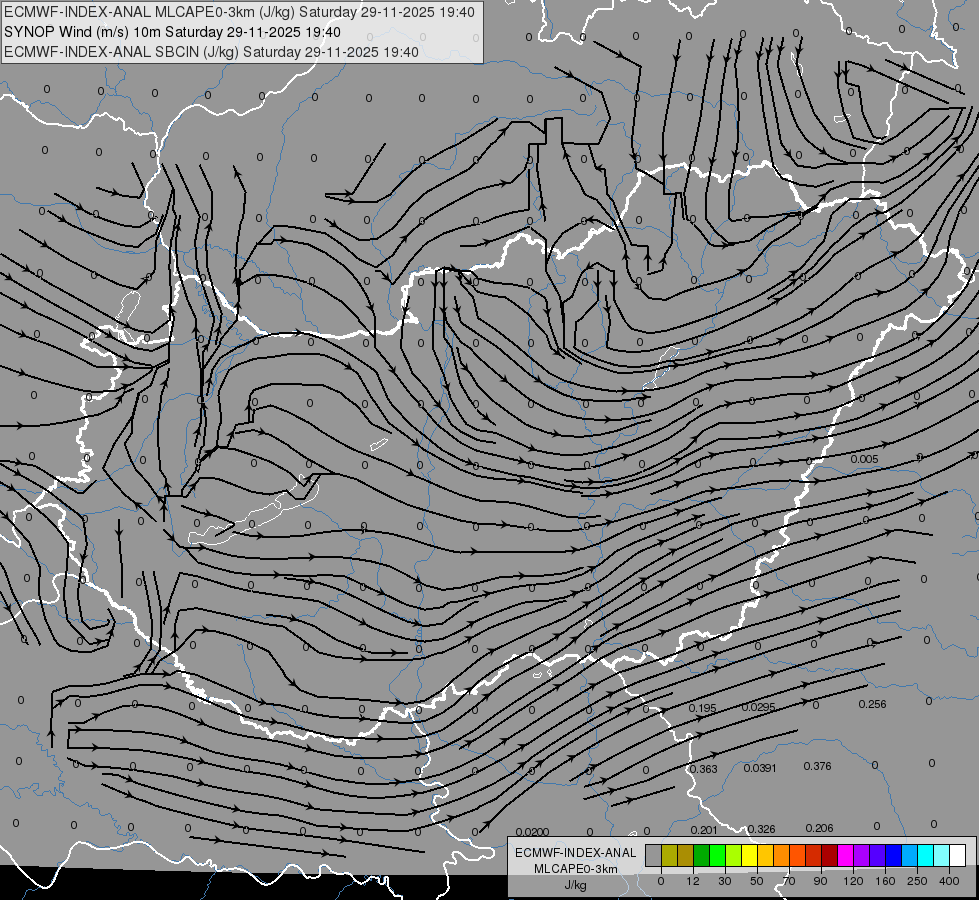Image resolution: width=979 pixels, height=900 pixels.
Task: Select the magenta legend color swatch
Action: [845, 855]
